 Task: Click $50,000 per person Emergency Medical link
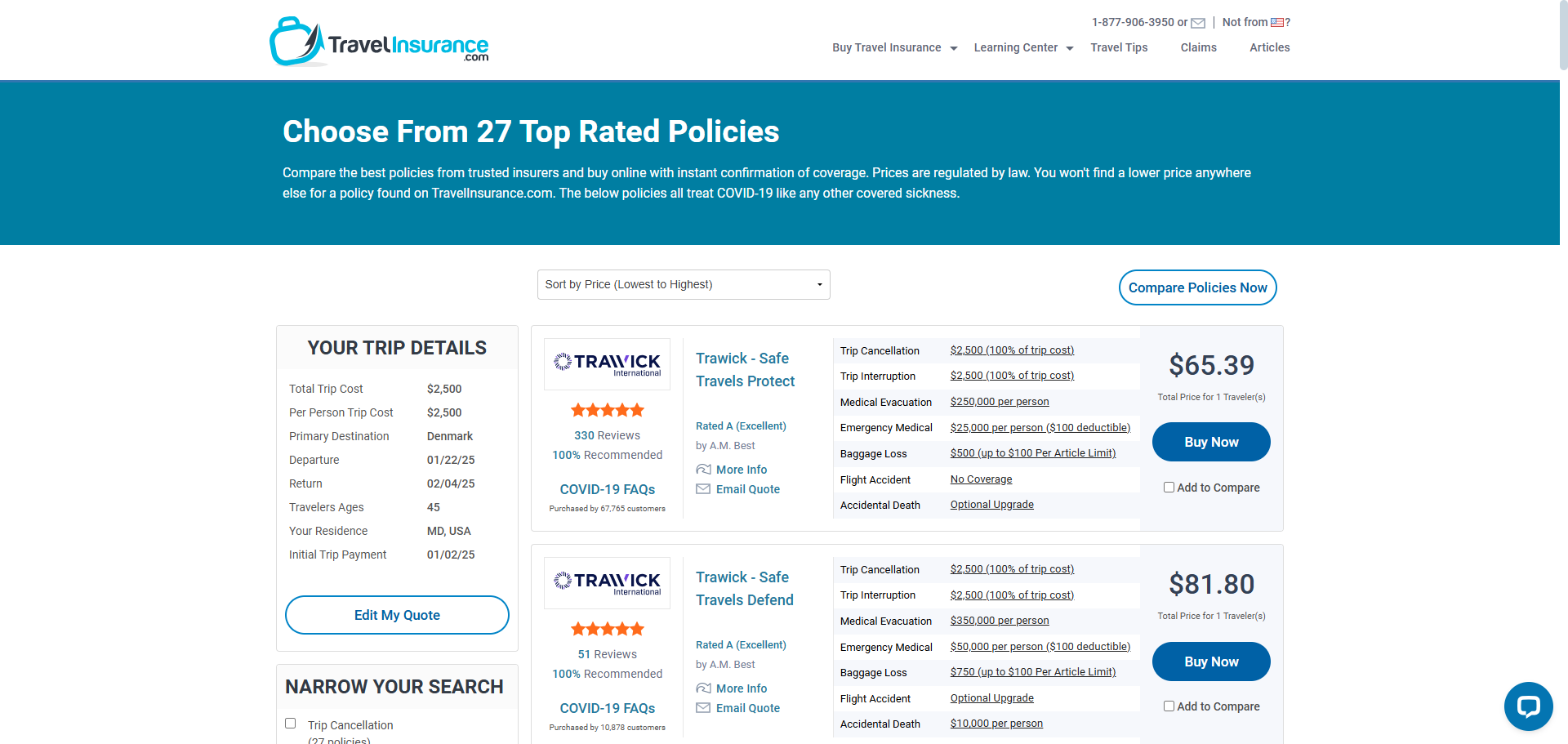pos(1040,647)
